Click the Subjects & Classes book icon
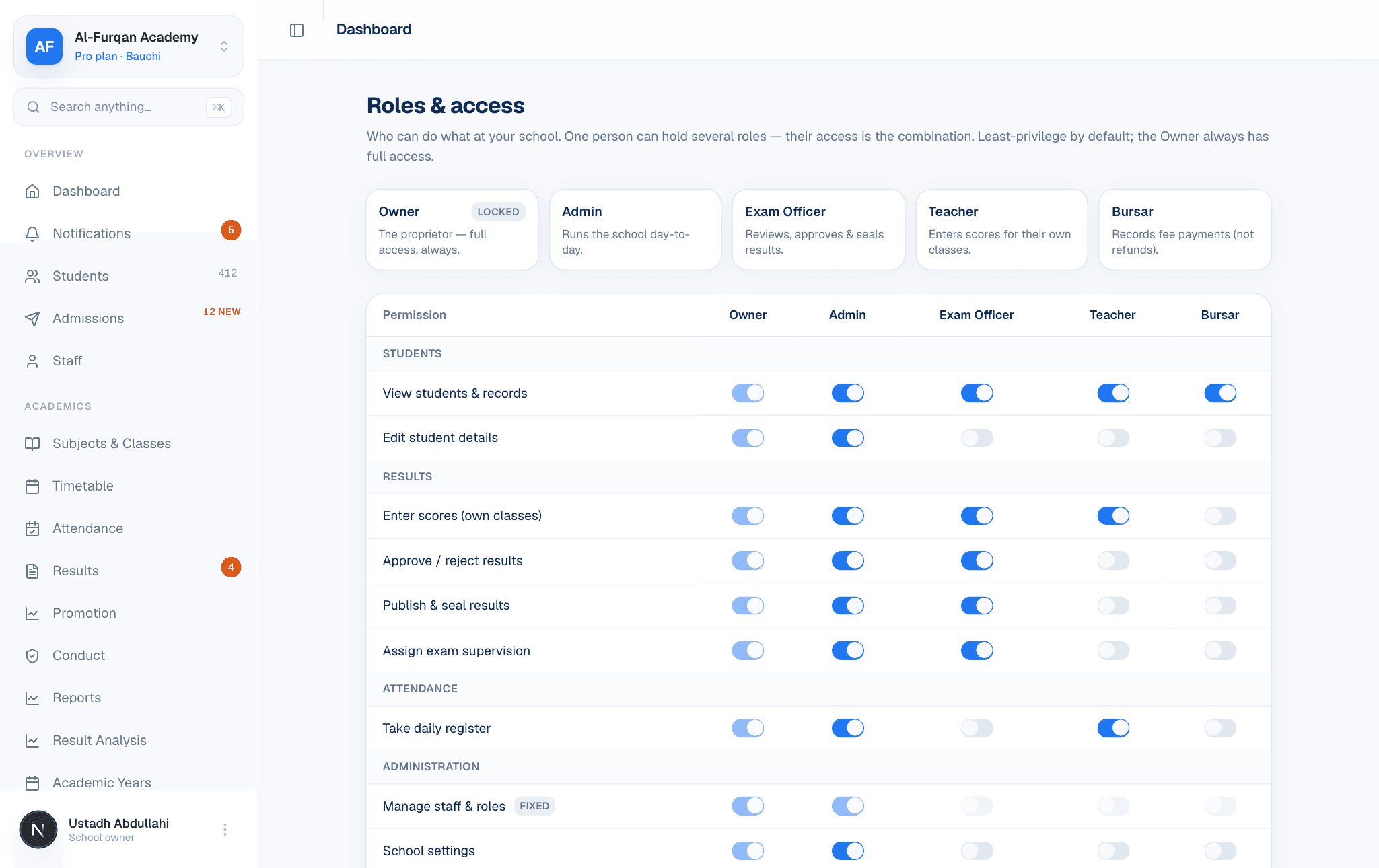Viewport: 1379px width, 868px height. pyautogui.click(x=32, y=444)
